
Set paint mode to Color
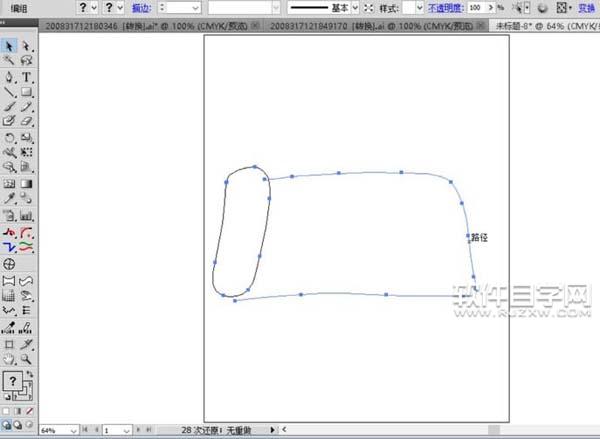pos(6,411)
